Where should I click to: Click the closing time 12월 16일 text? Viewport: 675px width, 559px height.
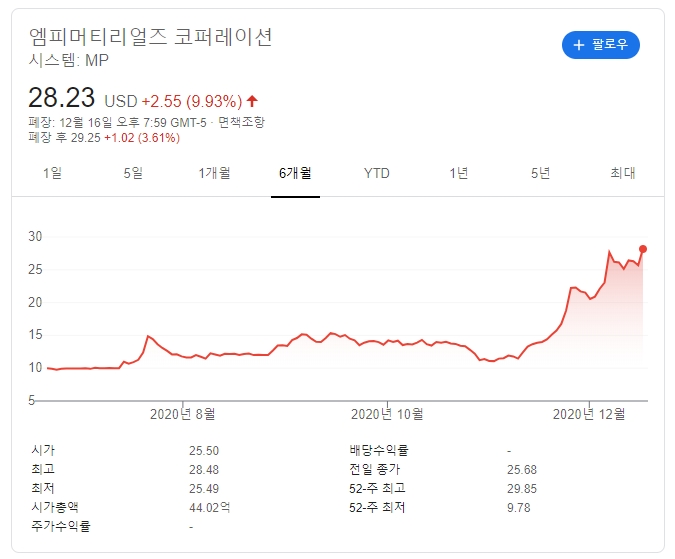[85, 123]
